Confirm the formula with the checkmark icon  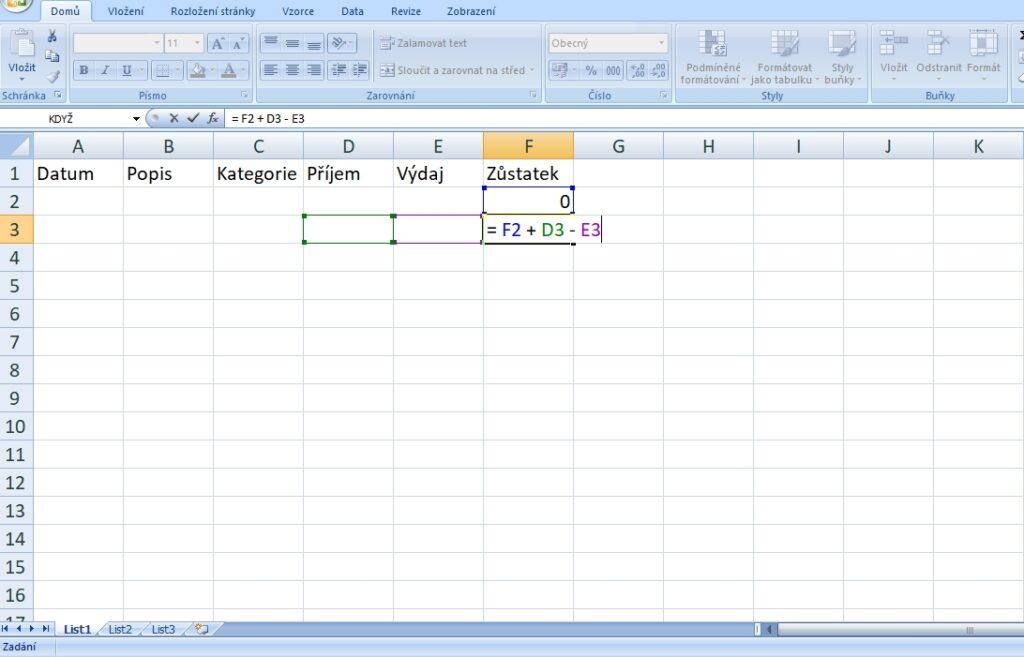pyautogui.click(x=193, y=118)
